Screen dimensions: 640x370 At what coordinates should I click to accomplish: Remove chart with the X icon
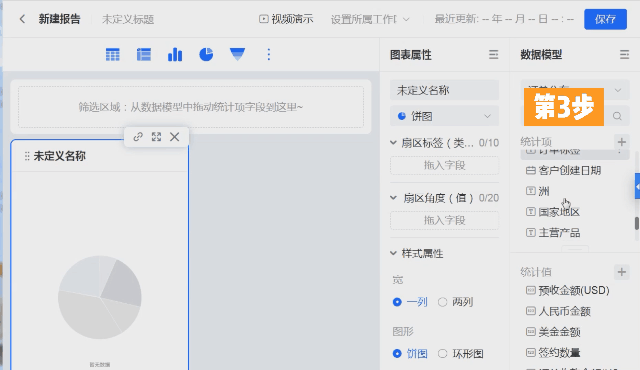175,137
